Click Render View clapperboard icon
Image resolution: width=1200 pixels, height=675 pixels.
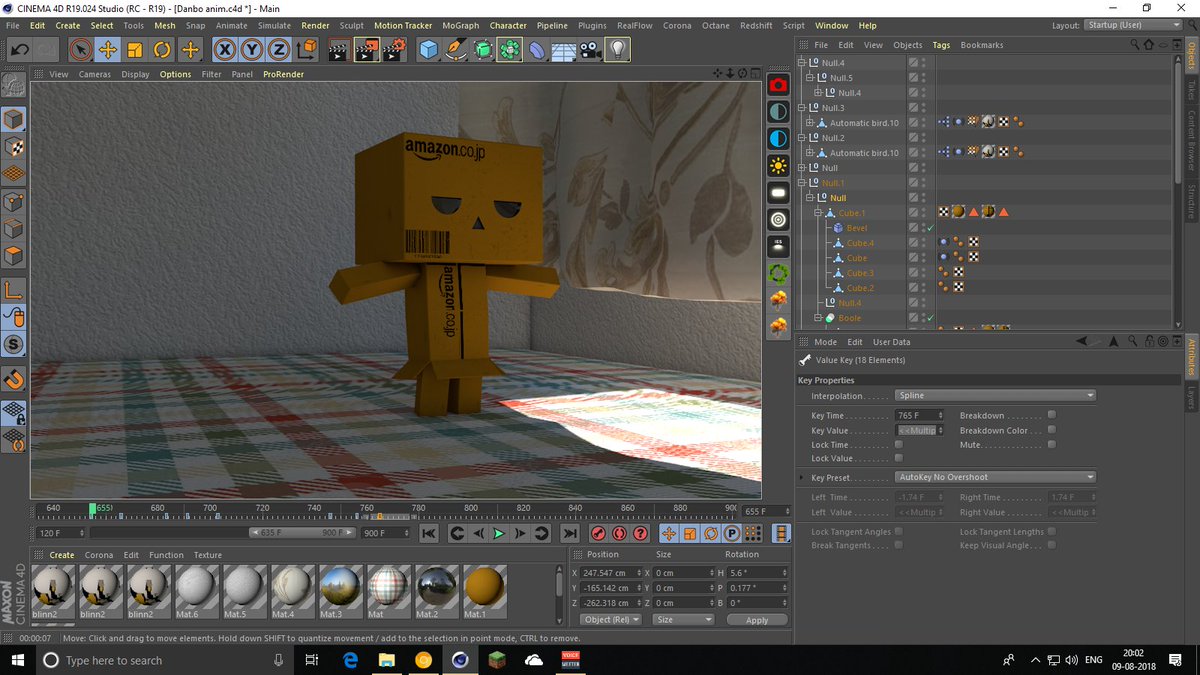[x=340, y=49]
